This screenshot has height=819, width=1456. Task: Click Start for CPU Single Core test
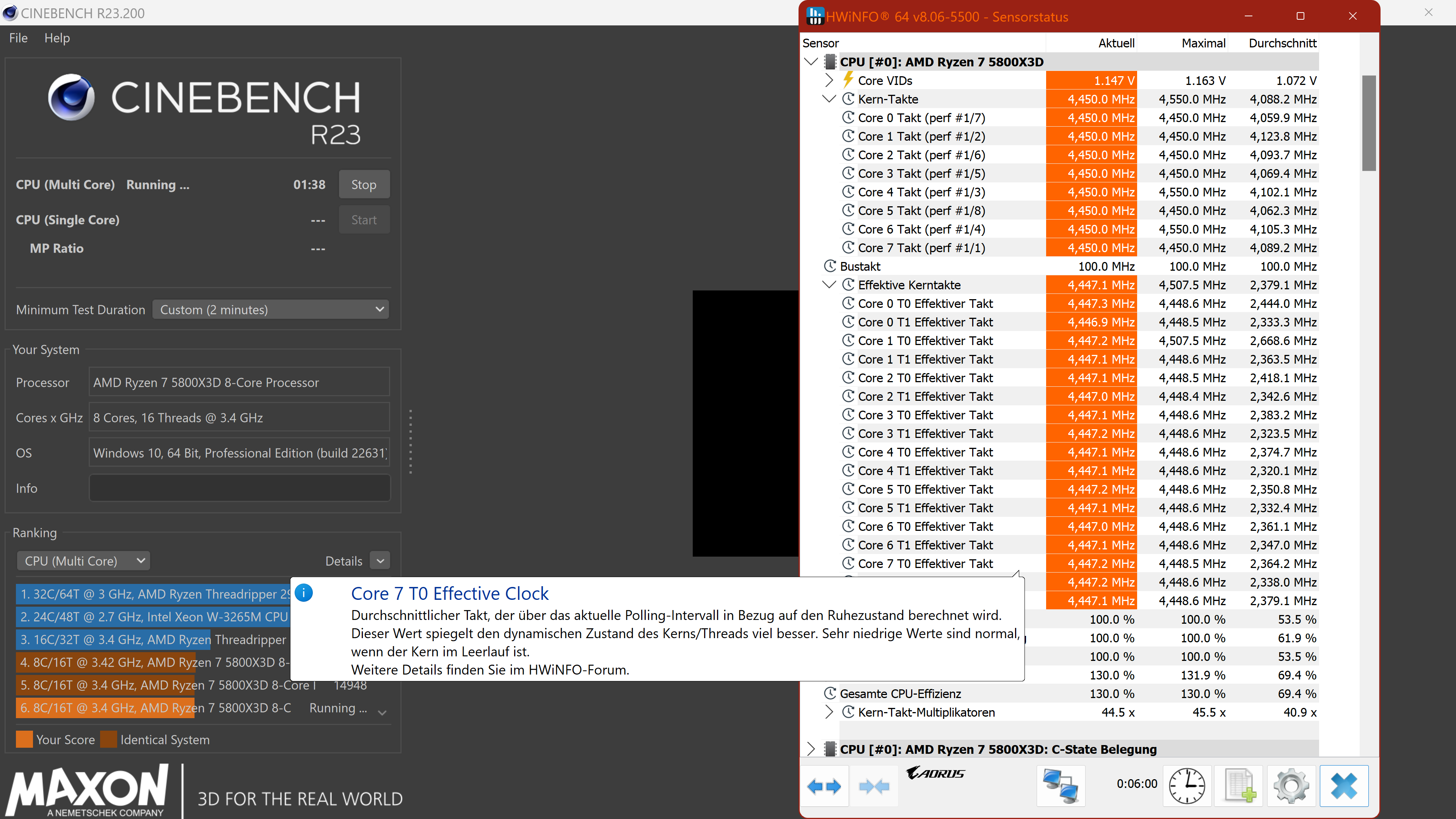(364, 220)
